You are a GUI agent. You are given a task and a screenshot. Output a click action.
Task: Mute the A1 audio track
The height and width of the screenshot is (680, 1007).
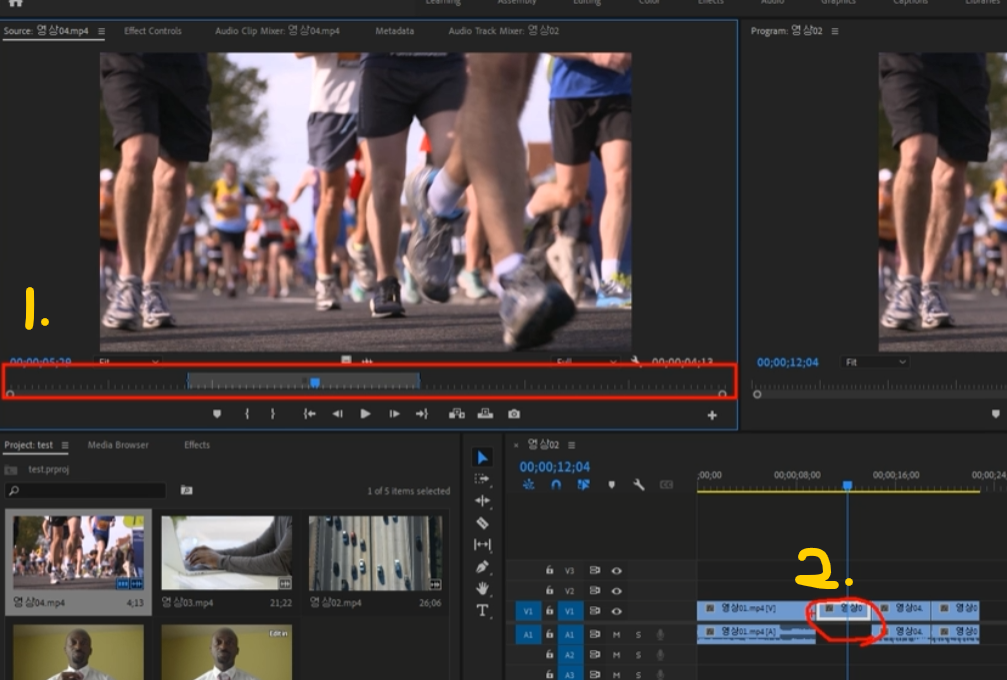[x=617, y=634]
